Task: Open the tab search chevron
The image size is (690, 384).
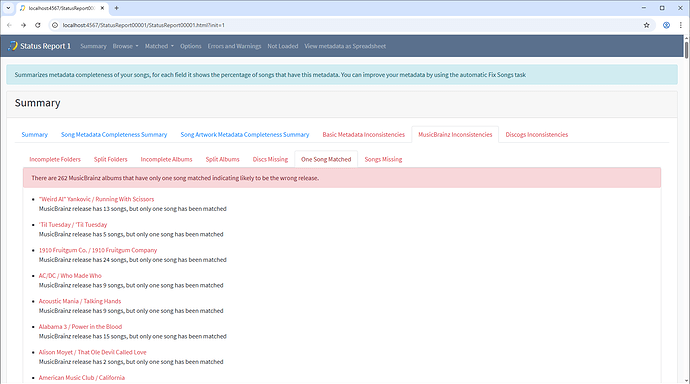Action: [x=8, y=8]
